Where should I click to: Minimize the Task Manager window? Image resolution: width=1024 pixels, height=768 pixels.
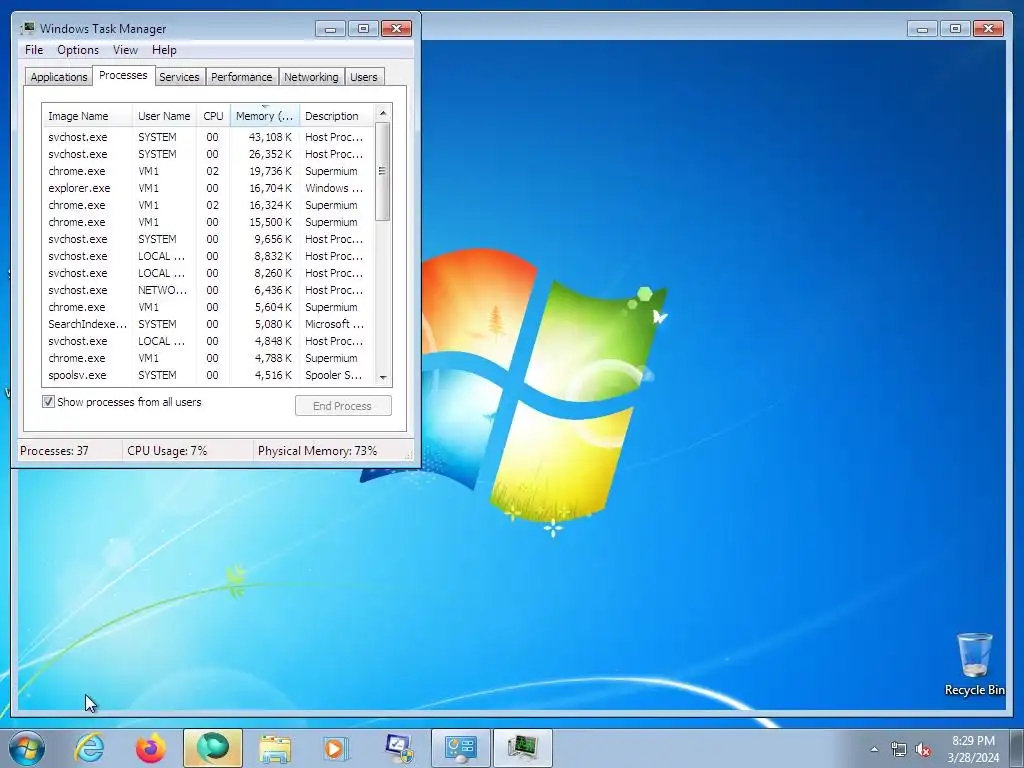pyautogui.click(x=330, y=29)
